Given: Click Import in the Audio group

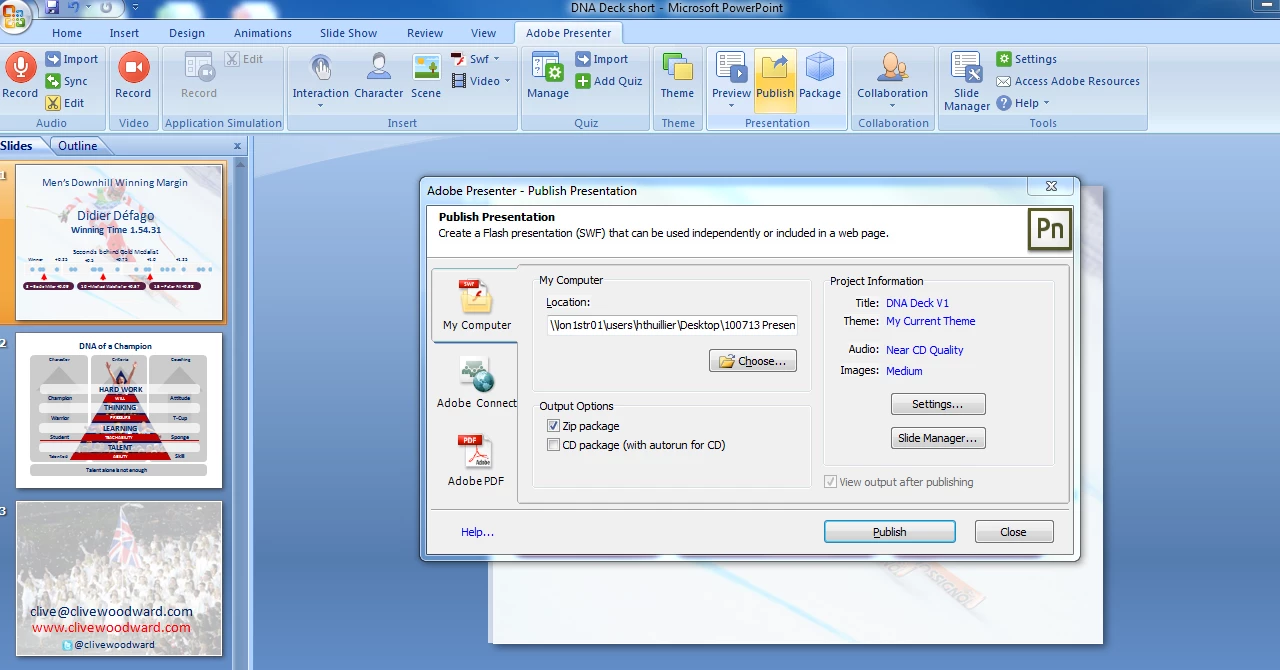Looking at the screenshot, I should click(71, 59).
